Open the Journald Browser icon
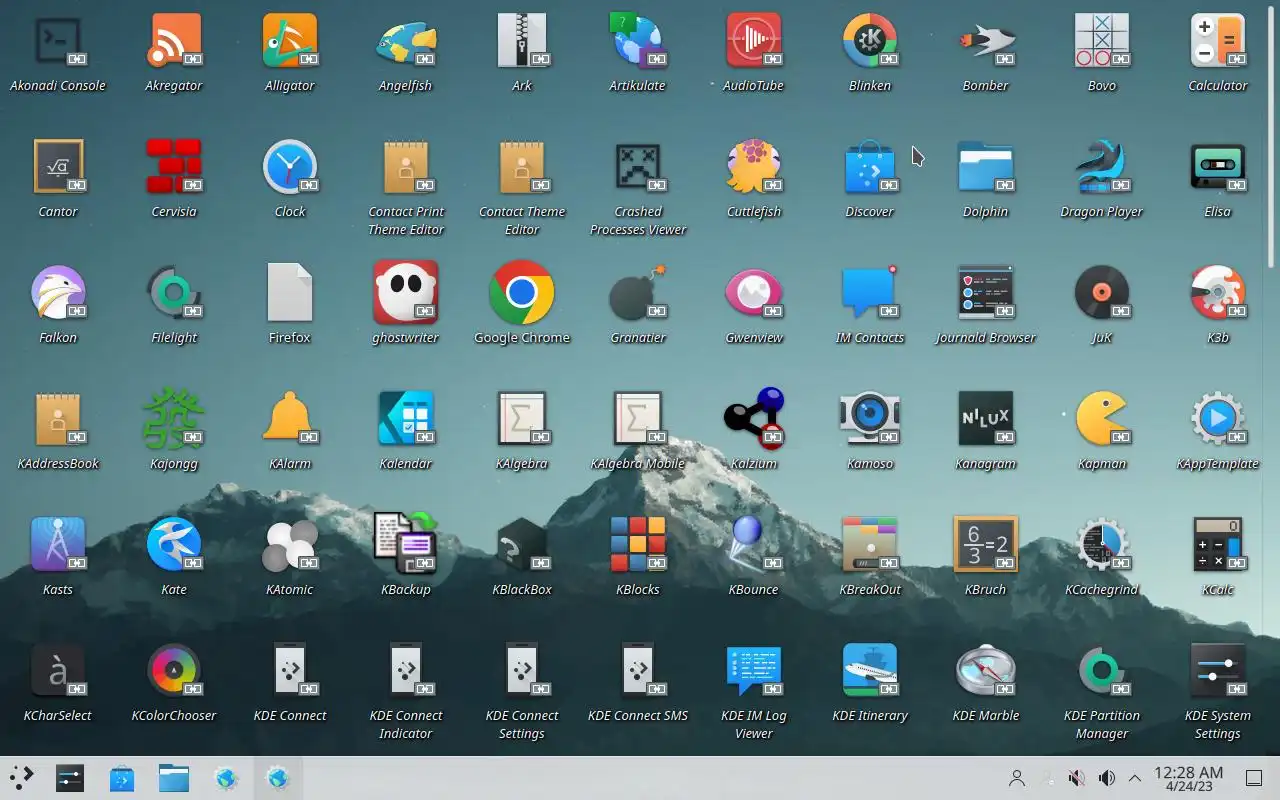The width and height of the screenshot is (1280, 800). [x=986, y=292]
